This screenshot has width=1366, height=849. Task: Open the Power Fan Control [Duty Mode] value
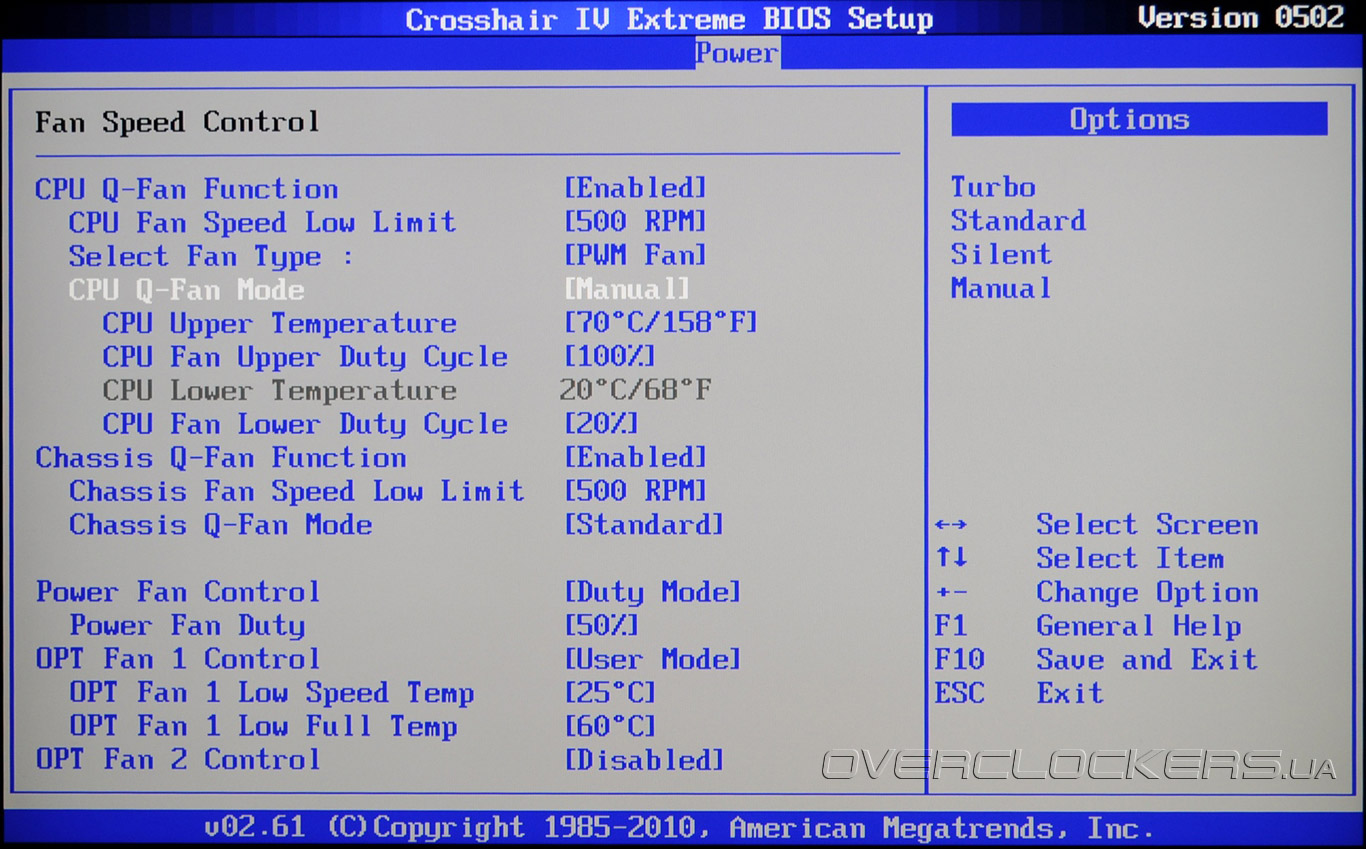pos(653,591)
